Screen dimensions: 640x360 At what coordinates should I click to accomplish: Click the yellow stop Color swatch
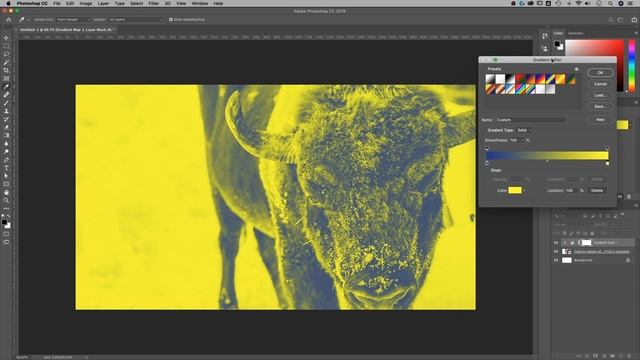[x=515, y=191]
